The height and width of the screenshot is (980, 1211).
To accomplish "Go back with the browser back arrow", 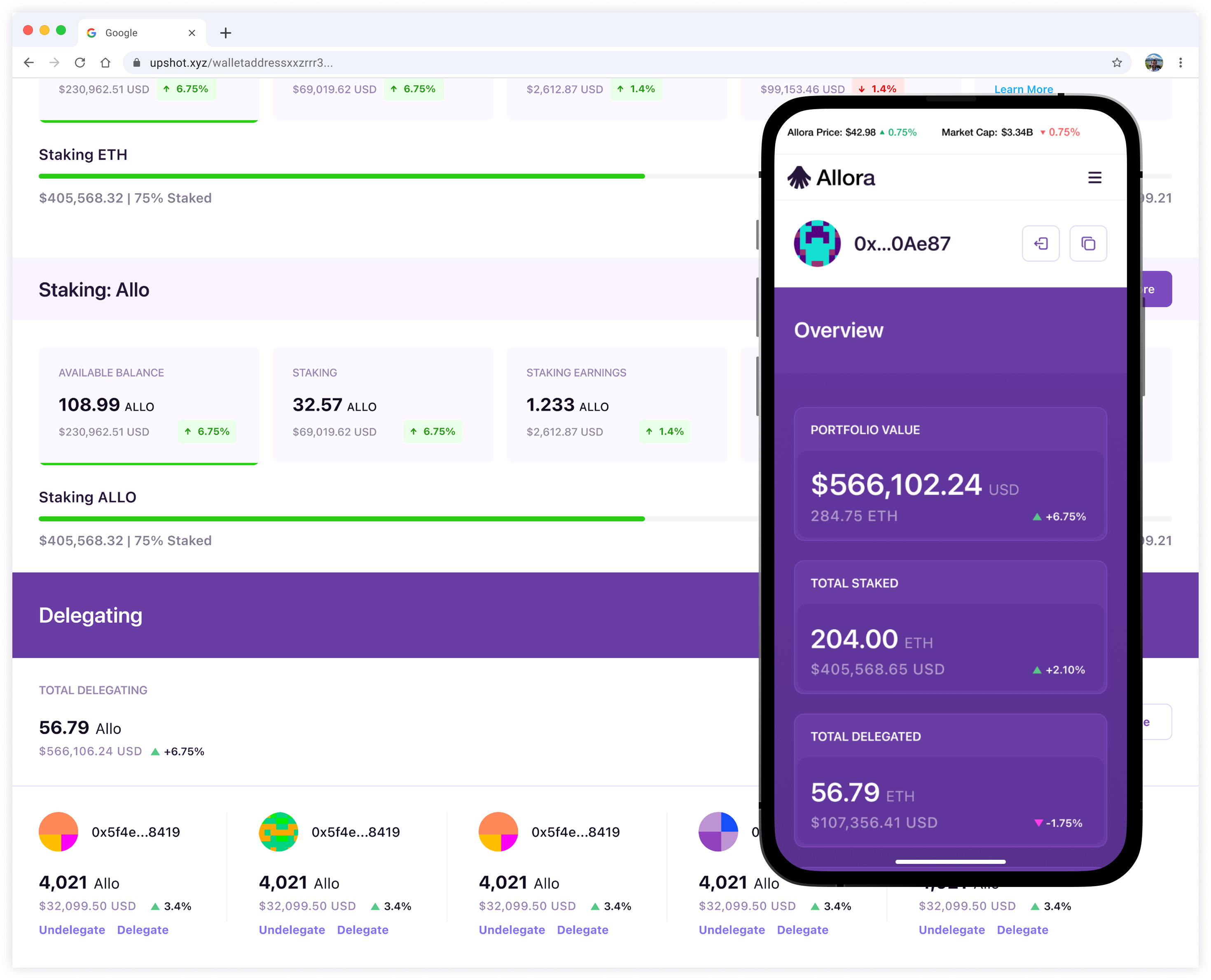I will click(x=29, y=63).
